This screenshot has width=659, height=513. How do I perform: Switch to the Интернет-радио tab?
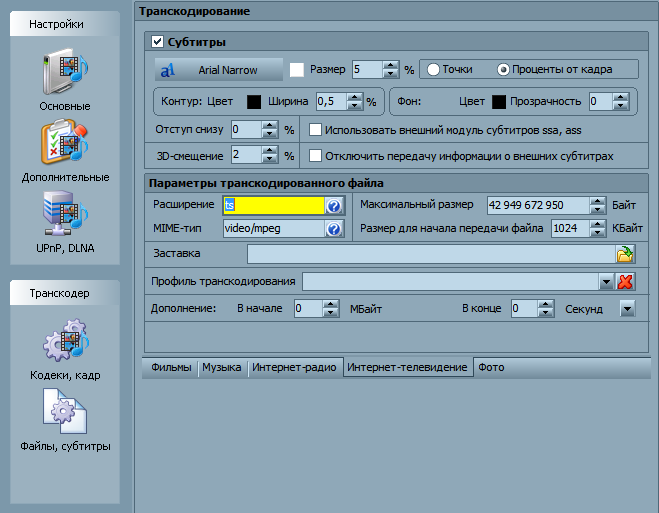(x=294, y=367)
